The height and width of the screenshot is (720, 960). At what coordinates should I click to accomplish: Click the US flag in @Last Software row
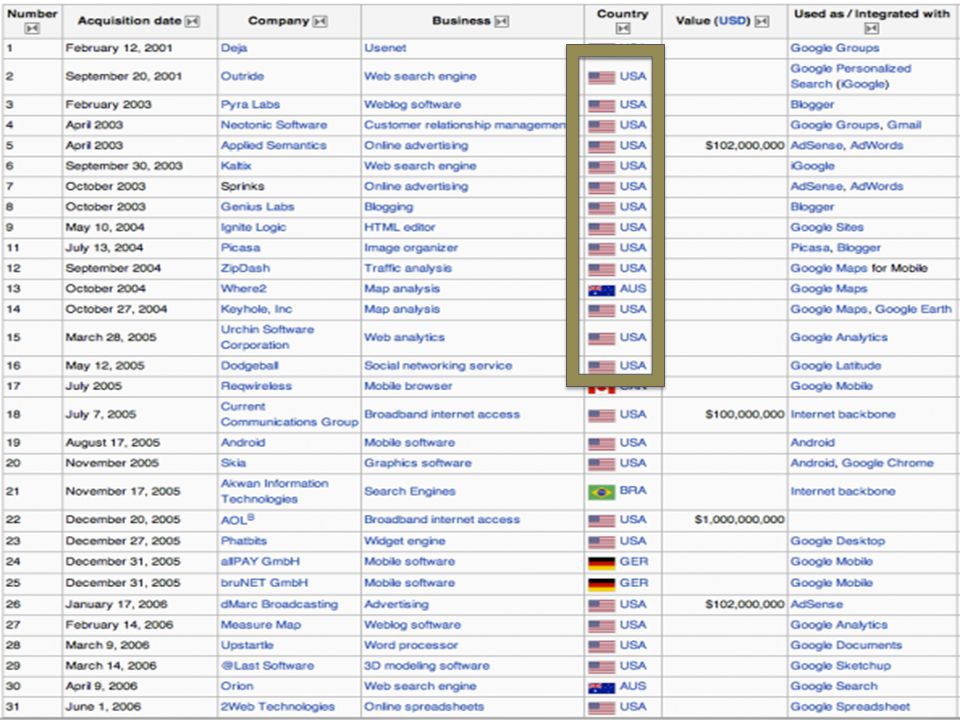point(601,667)
